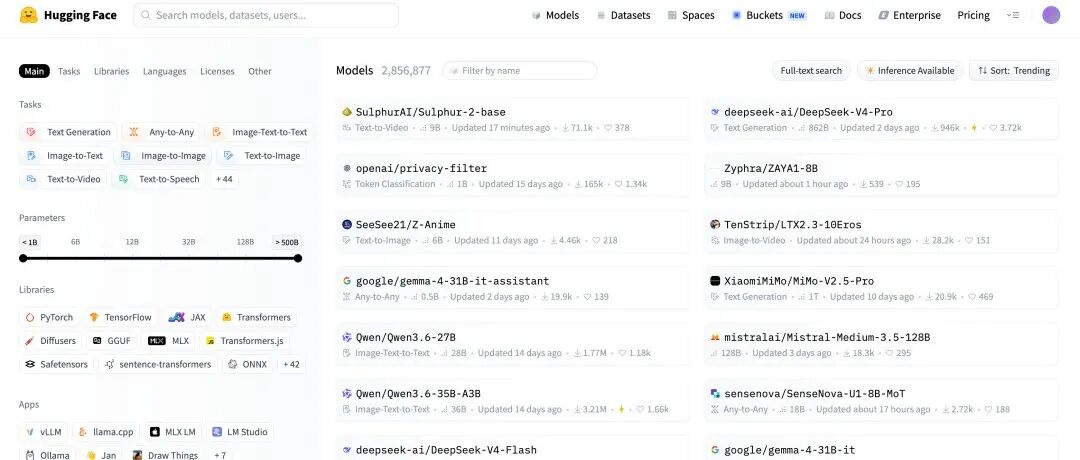
Task: Click the Full-text search button
Action: [811, 70]
